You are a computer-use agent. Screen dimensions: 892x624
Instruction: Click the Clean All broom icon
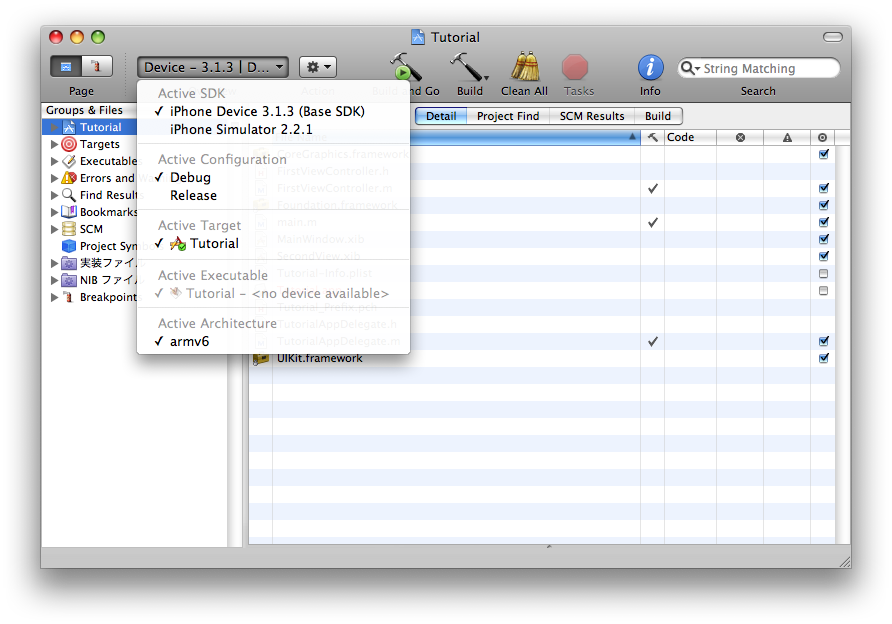[x=526, y=68]
